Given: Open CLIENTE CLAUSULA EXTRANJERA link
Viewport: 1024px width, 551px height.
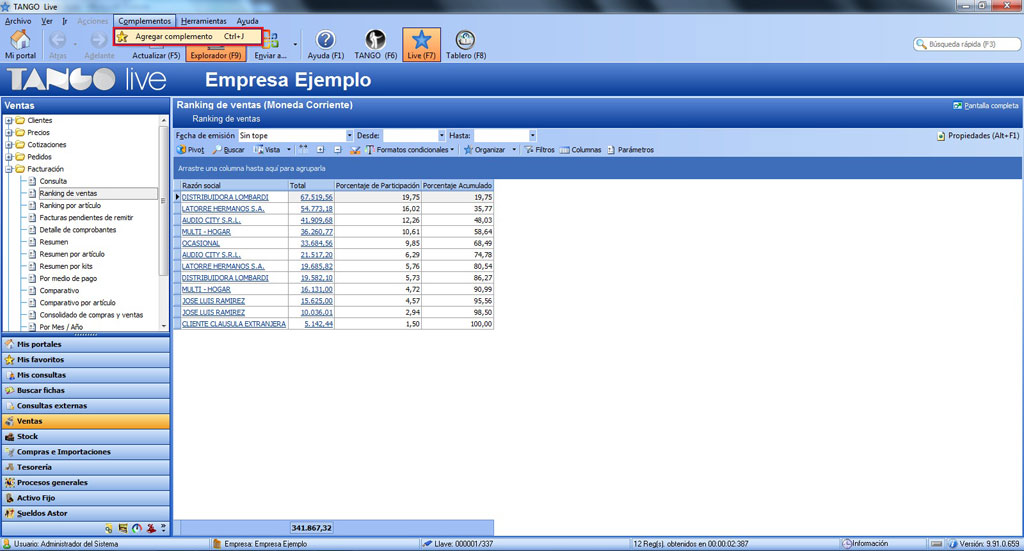Looking at the screenshot, I should 234,324.
